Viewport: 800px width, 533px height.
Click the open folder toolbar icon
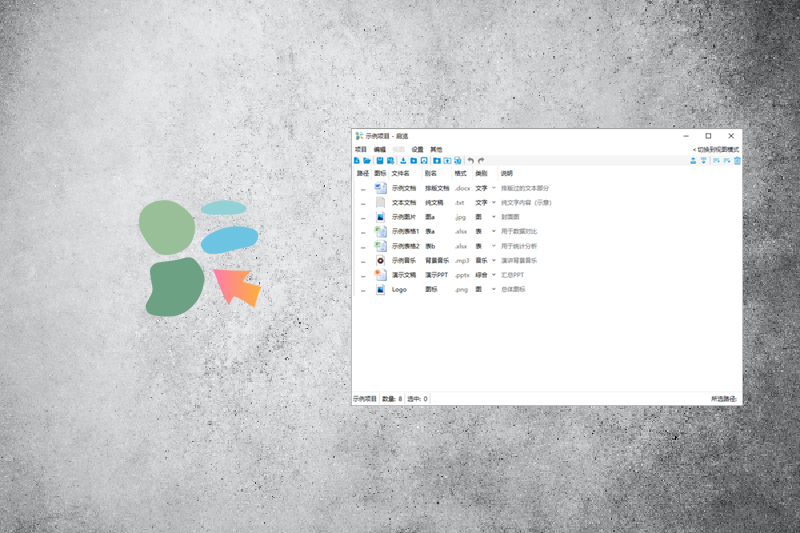pos(367,161)
